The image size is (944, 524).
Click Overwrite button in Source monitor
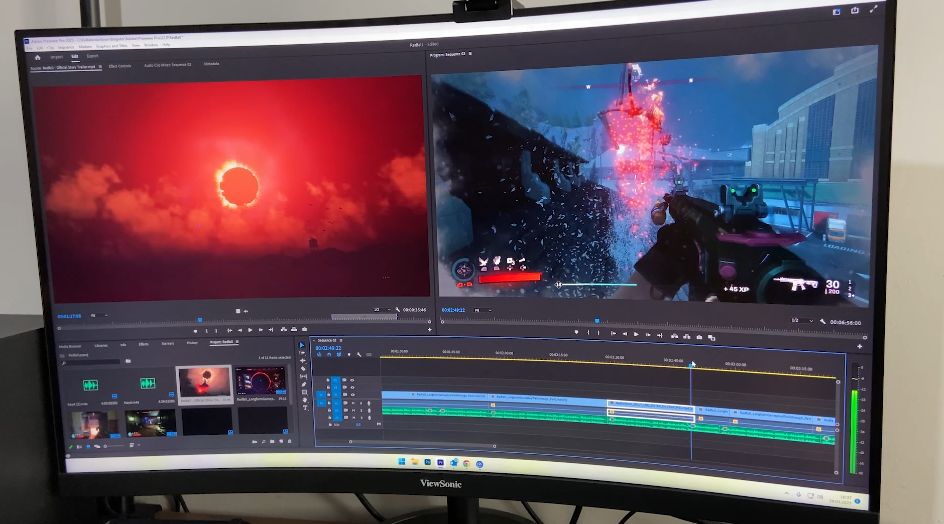(294, 329)
